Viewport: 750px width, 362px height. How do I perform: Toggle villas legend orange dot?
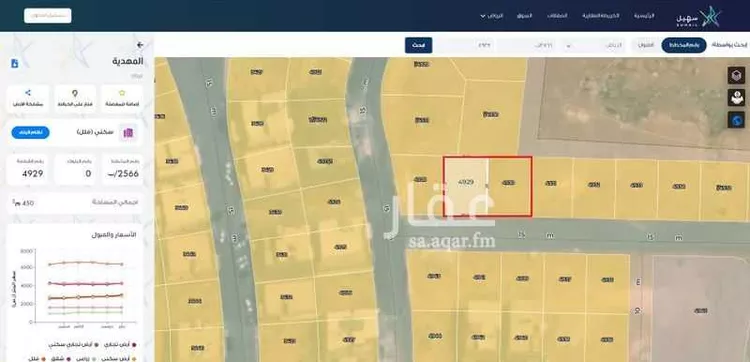[43, 358]
